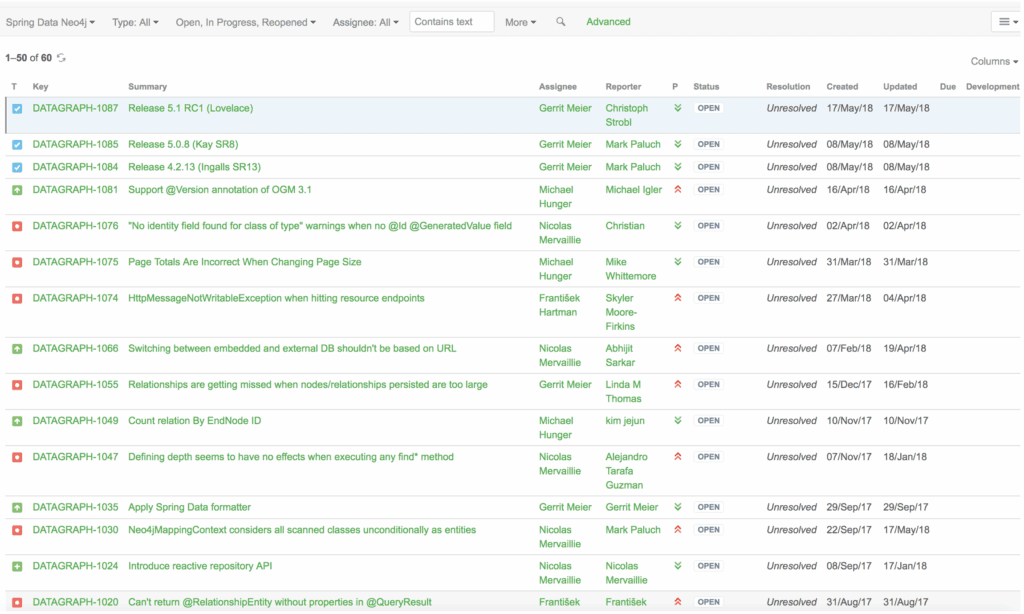1024x614 pixels.
Task: Switch to Advanced search
Action: pyautogui.click(x=608, y=22)
